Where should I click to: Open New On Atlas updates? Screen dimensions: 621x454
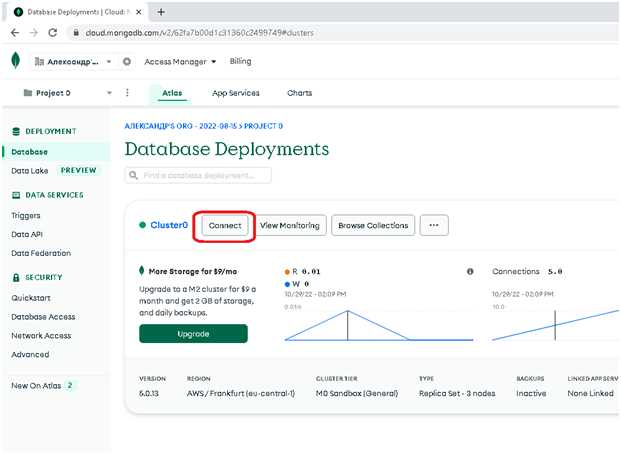point(36,385)
